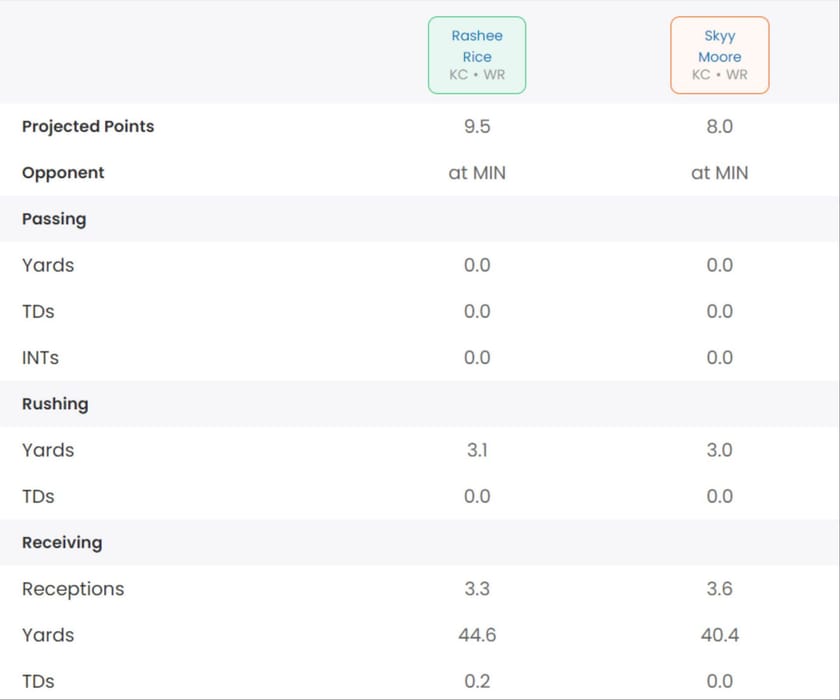Screen dimensions: 840x700
Task: Select Skyy Moore's 8.0 projected points
Action: point(719,127)
